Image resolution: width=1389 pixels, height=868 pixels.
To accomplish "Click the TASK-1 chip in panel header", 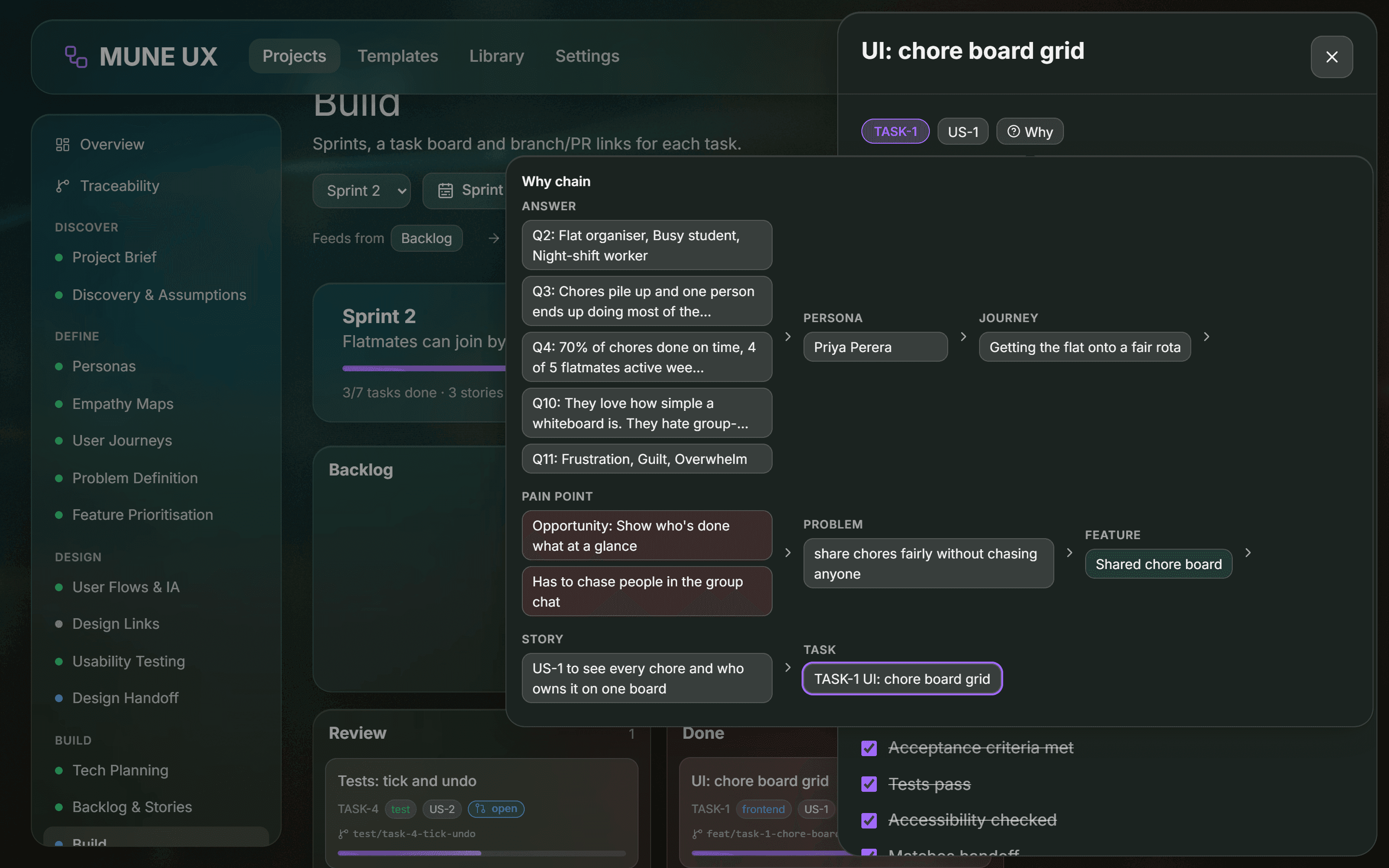I will [x=896, y=132].
